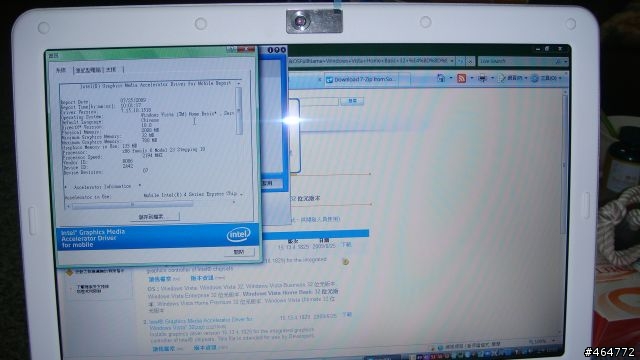Click the search button next to page input field
Viewport: 640px width, 360px height.
pos(352,101)
